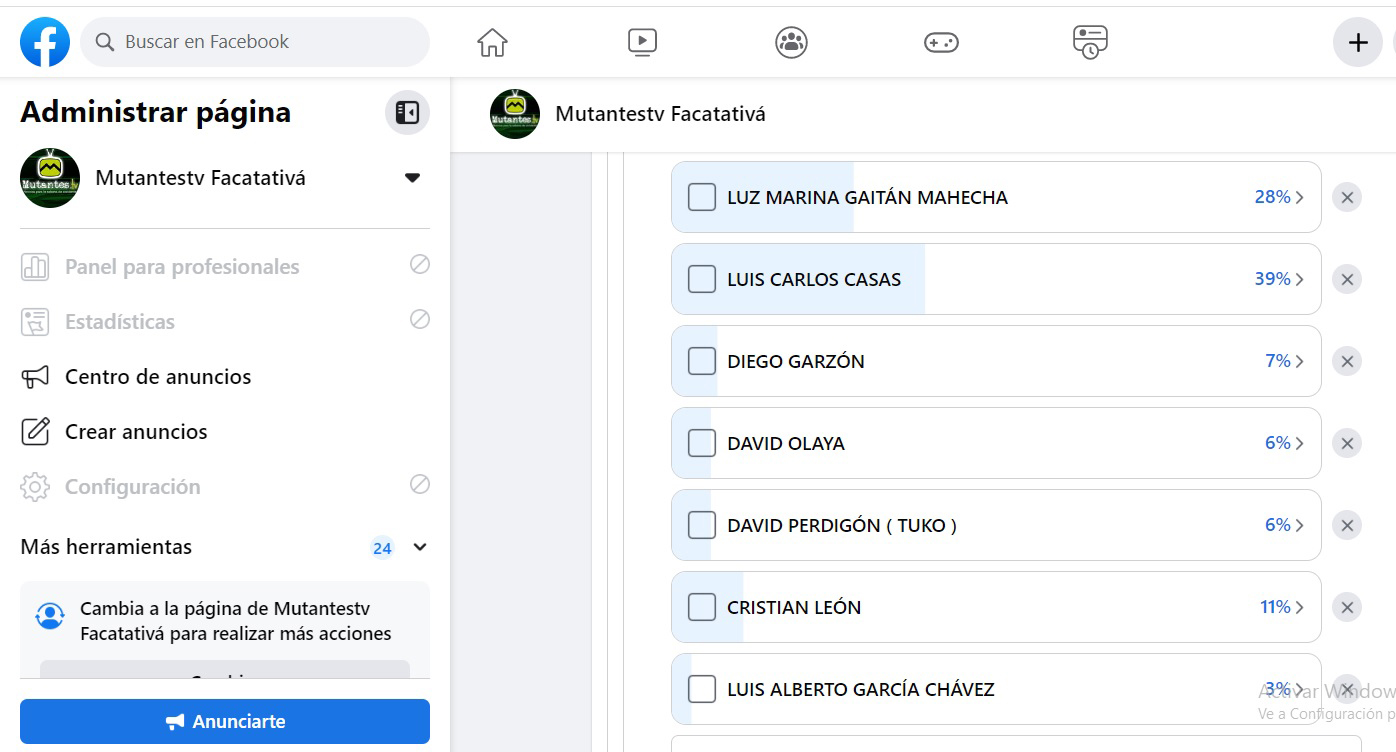
Task: Open Mutantestv Facatativá page header link
Action: (x=660, y=114)
